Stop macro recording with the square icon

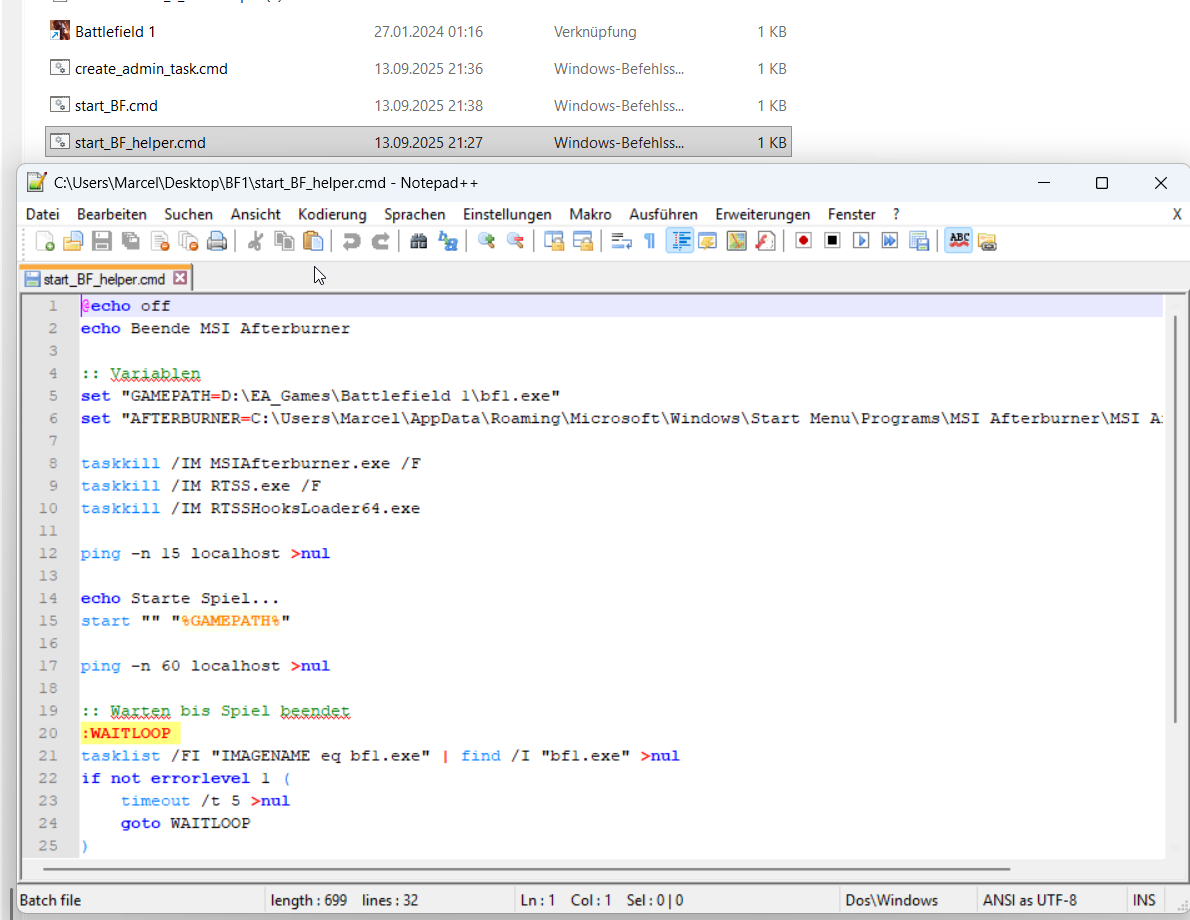(x=833, y=241)
